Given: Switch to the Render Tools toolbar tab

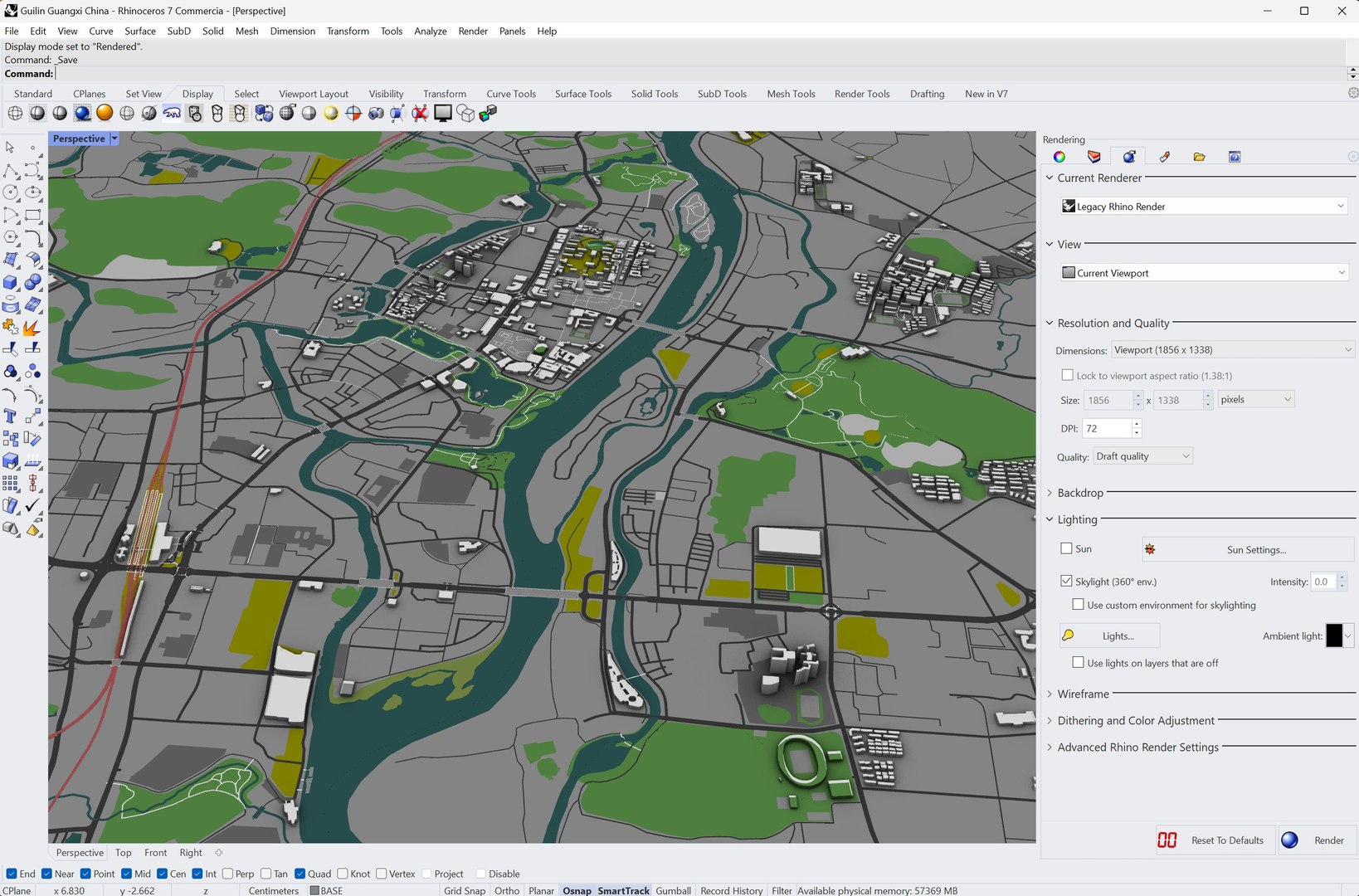Looking at the screenshot, I should coord(862,94).
